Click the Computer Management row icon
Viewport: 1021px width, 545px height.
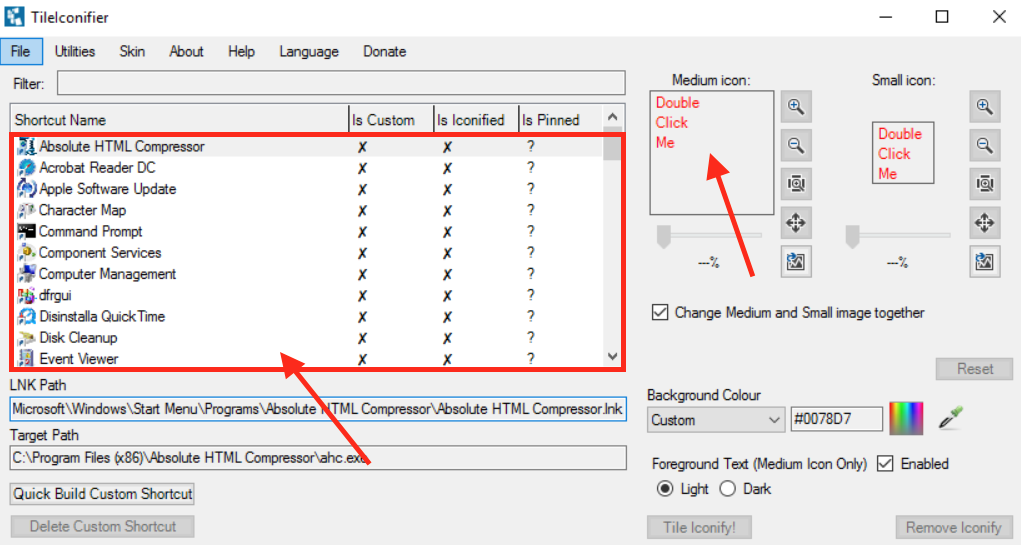point(26,274)
